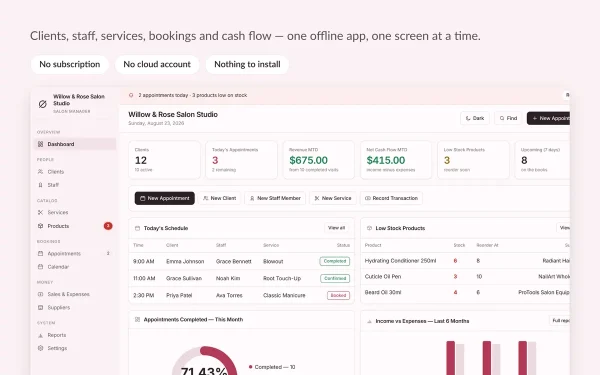Click the Appointments Completed panel icon

(x=137, y=320)
